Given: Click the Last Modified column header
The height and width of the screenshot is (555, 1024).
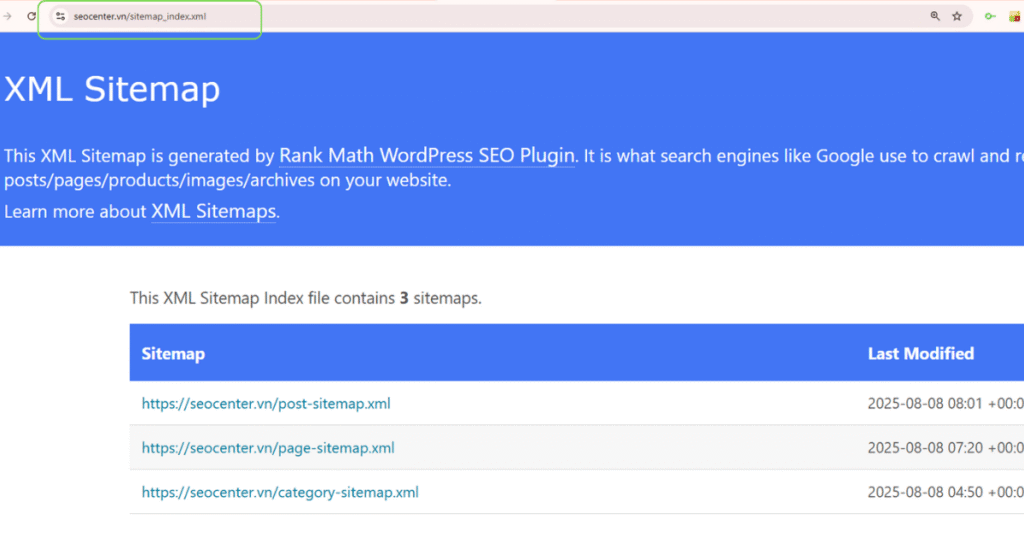Looking at the screenshot, I should 920,354.
